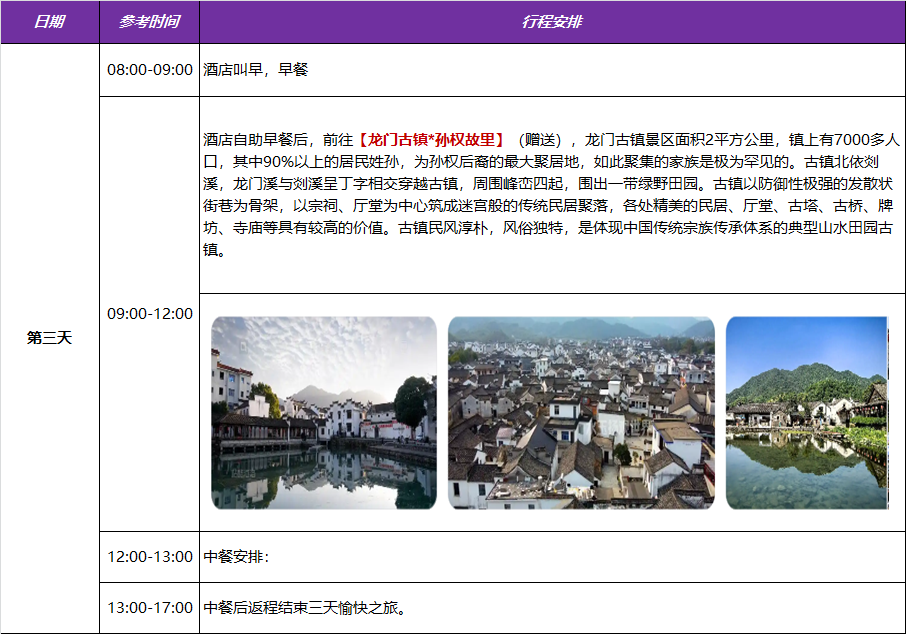The height and width of the screenshot is (634, 906).
Task: Select the 参考时间 column header
Action: click(149, 22)
